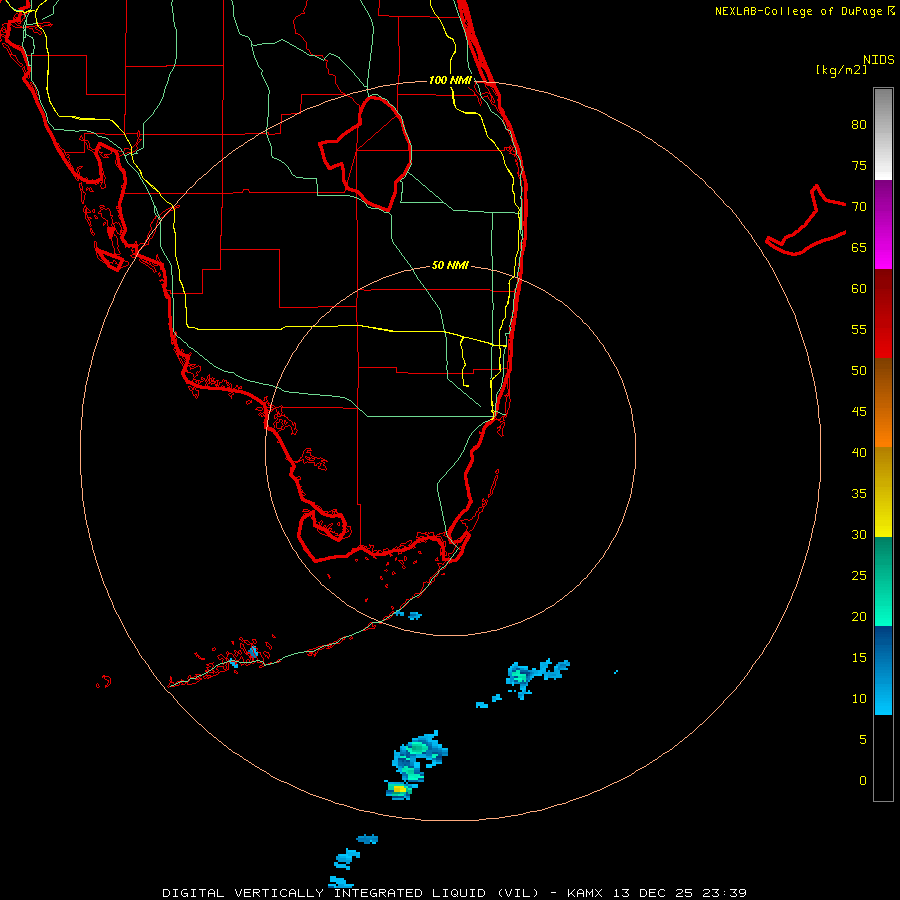Click the Lake Okeechobee outline on the map
This screenshot has width=900, height=900.
366,153
